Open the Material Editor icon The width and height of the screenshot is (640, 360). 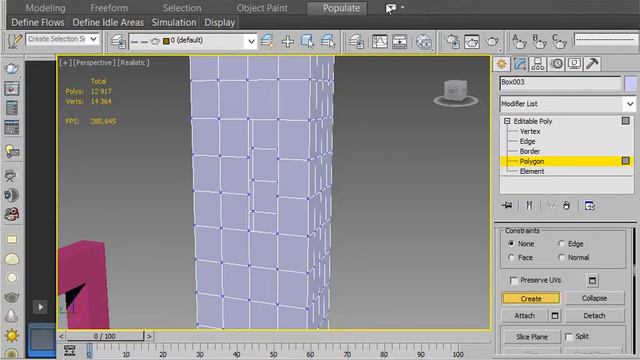coord(424,41)
